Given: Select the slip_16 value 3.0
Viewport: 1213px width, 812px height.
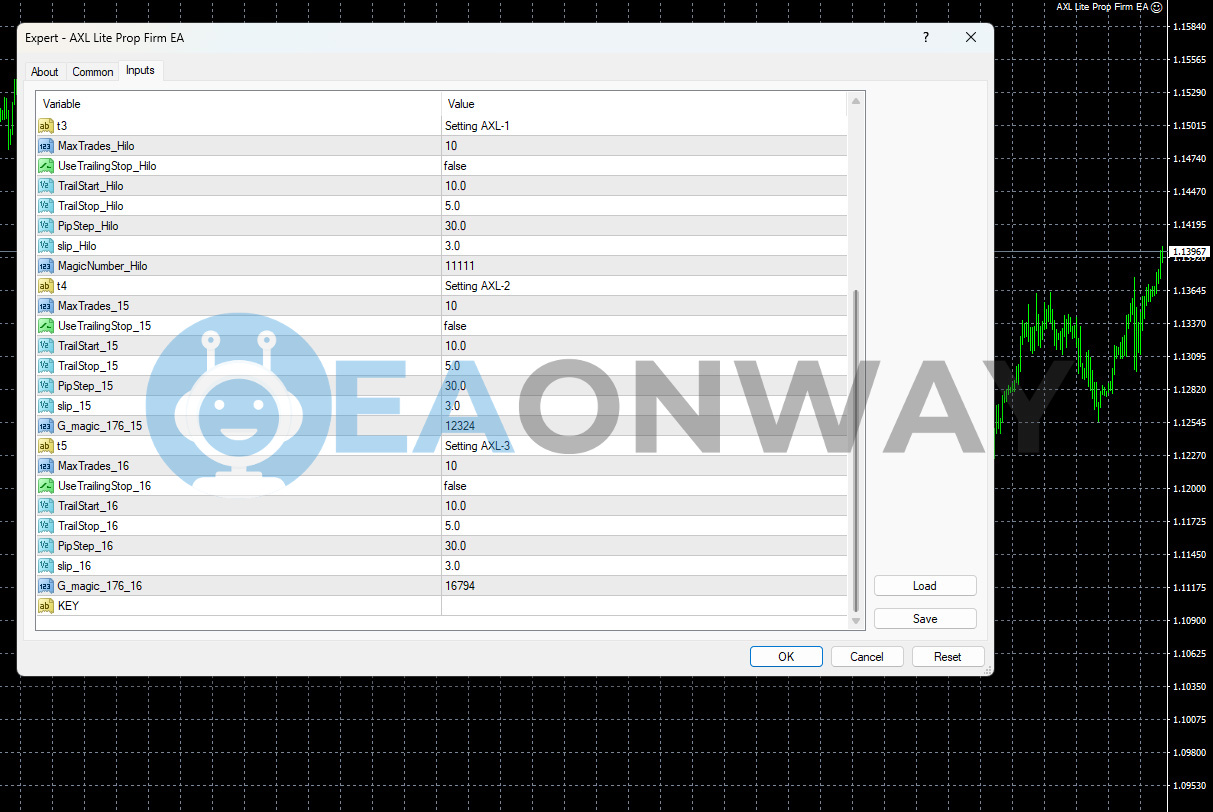Looking at the screenshot, I should (x=453, y=566).
